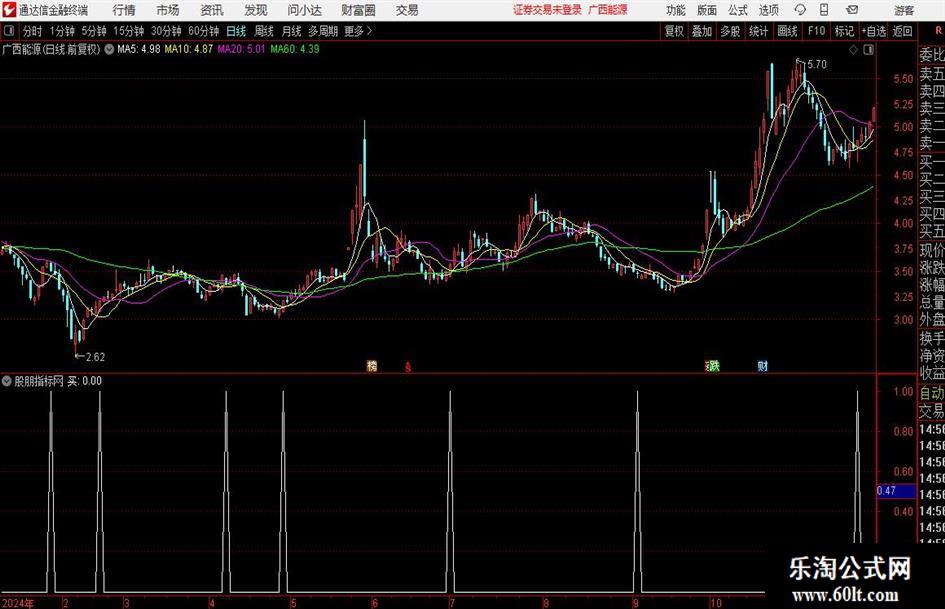
Task: Click the 游客 guest account button
Action: (x=904, y=10)
